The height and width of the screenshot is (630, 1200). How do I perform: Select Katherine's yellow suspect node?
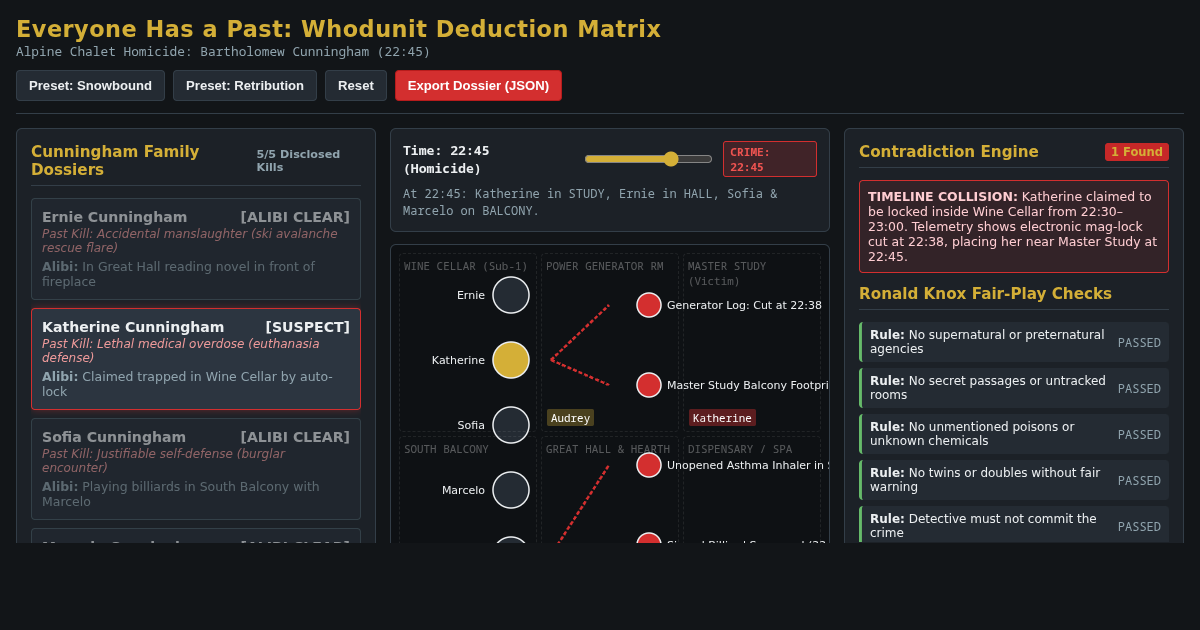[x=511, y=360]
